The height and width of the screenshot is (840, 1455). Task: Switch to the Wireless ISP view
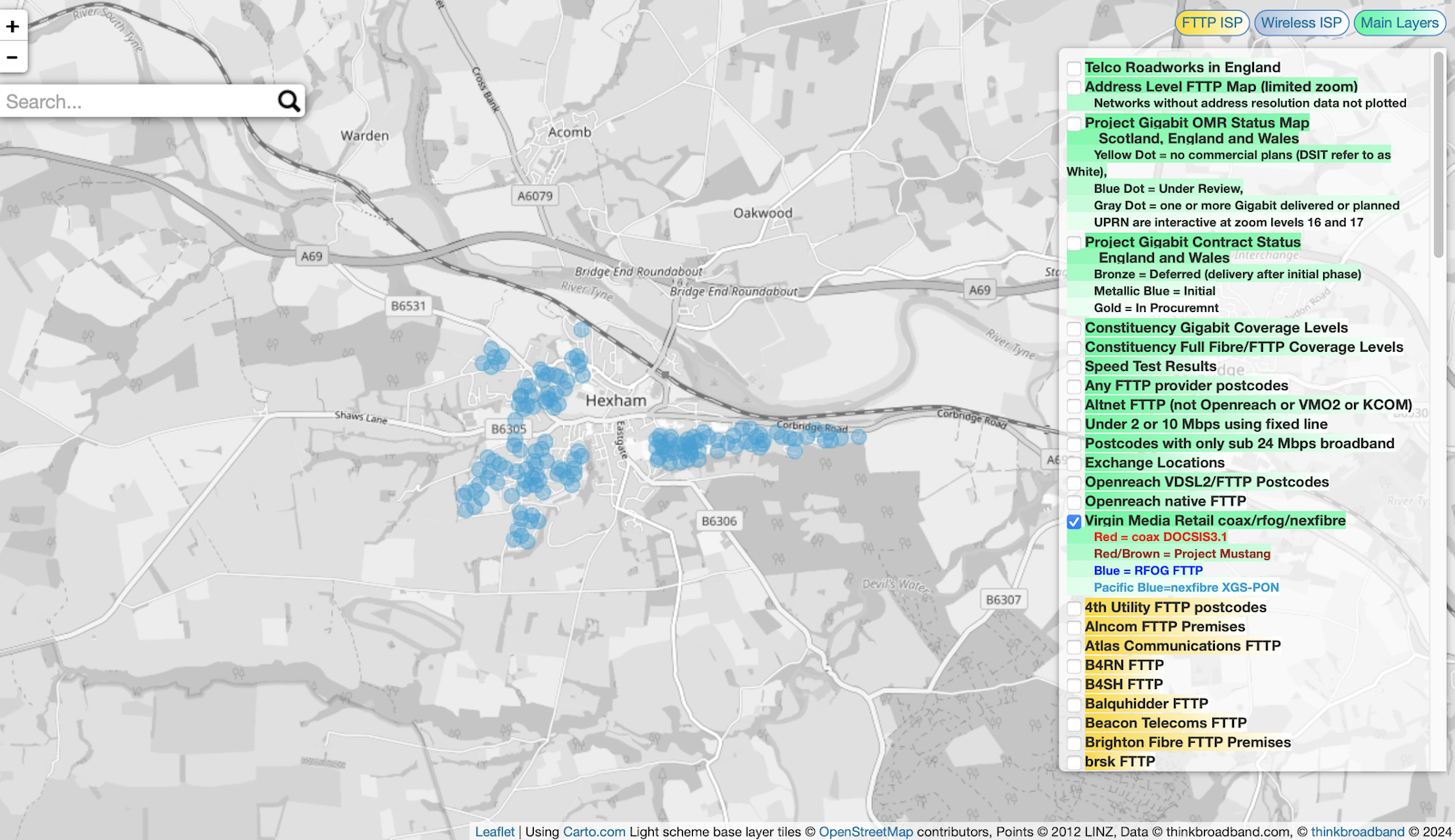(1301, 23)
